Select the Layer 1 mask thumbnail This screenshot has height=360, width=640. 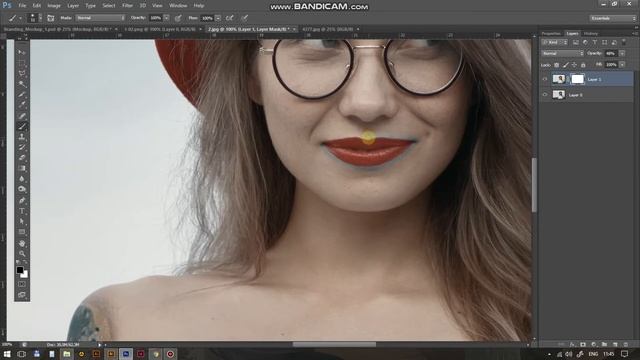[x=577, y=79]
